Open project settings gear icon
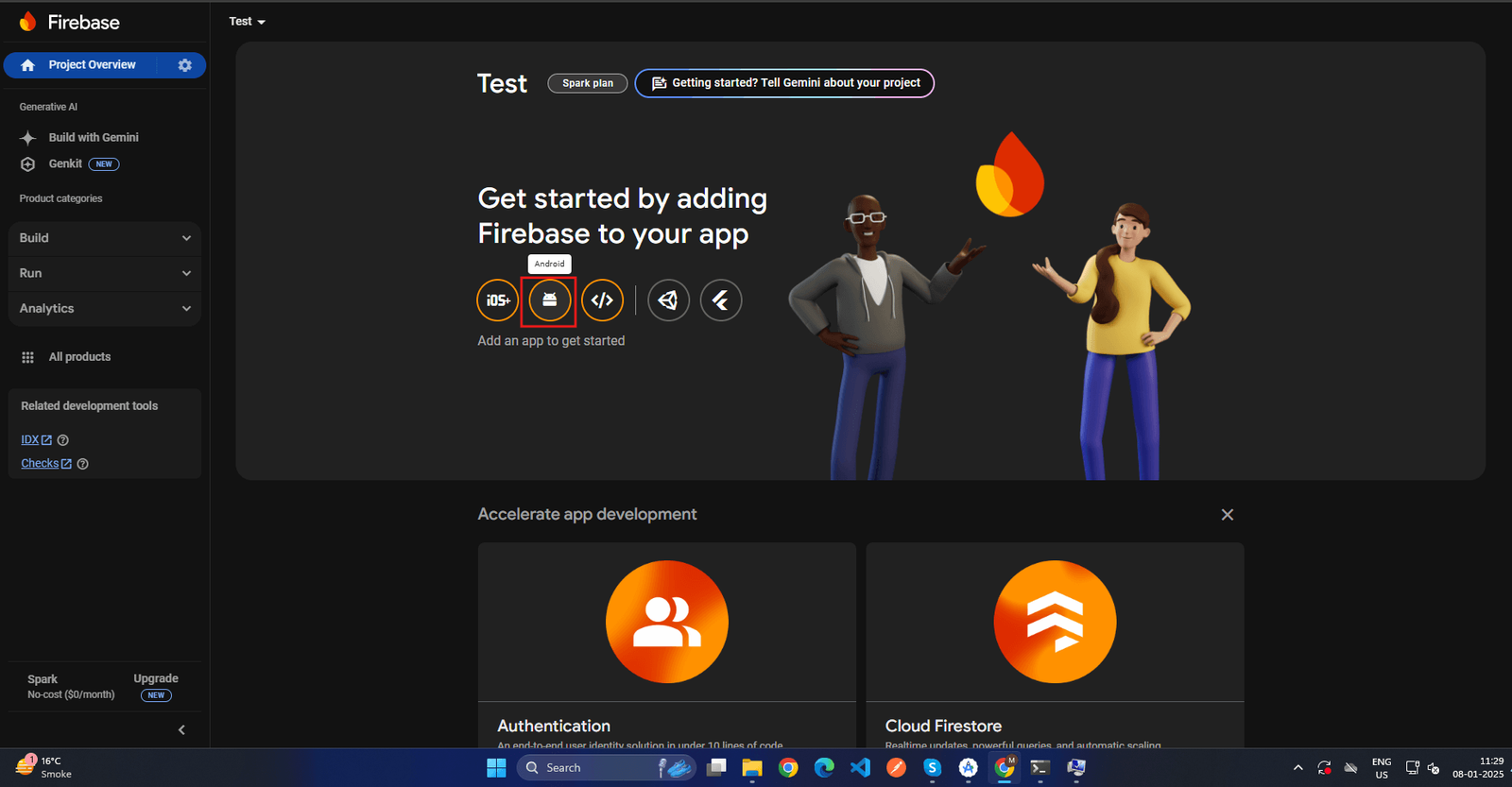 point(185,65)
